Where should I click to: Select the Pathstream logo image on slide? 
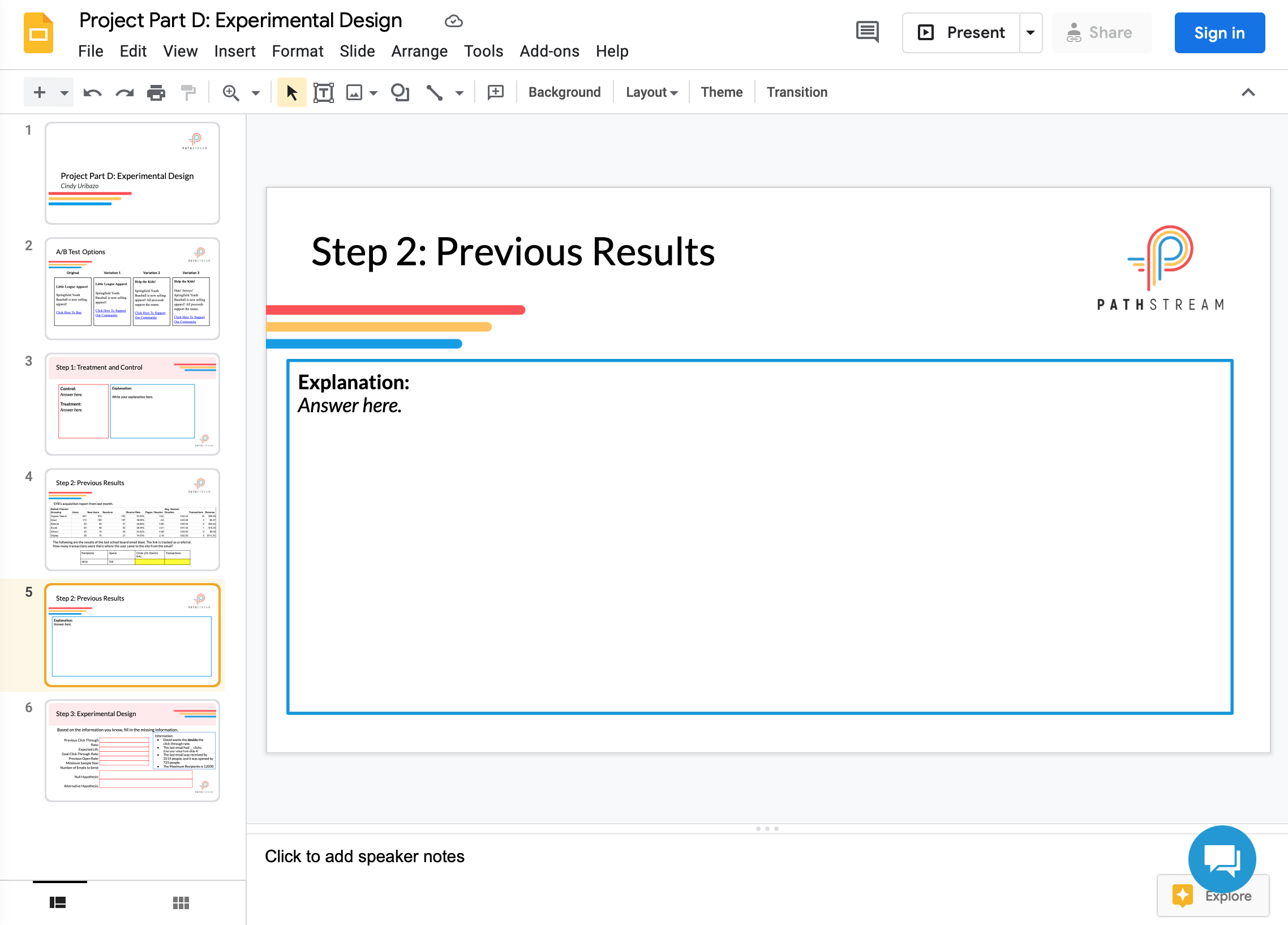(x=1160, y=268)
